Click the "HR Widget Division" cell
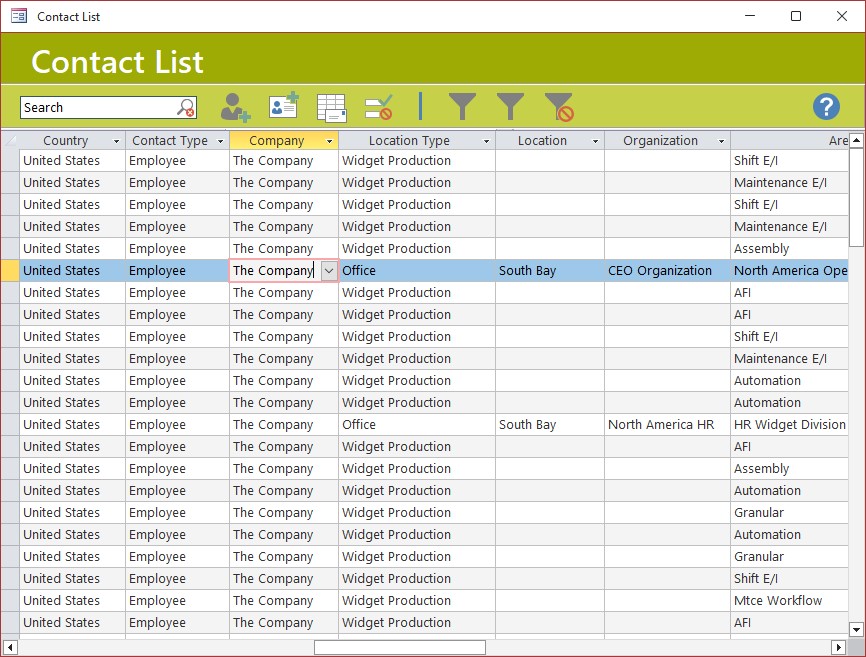This screenshot has width=866, height=657. [x=789, y=425]
